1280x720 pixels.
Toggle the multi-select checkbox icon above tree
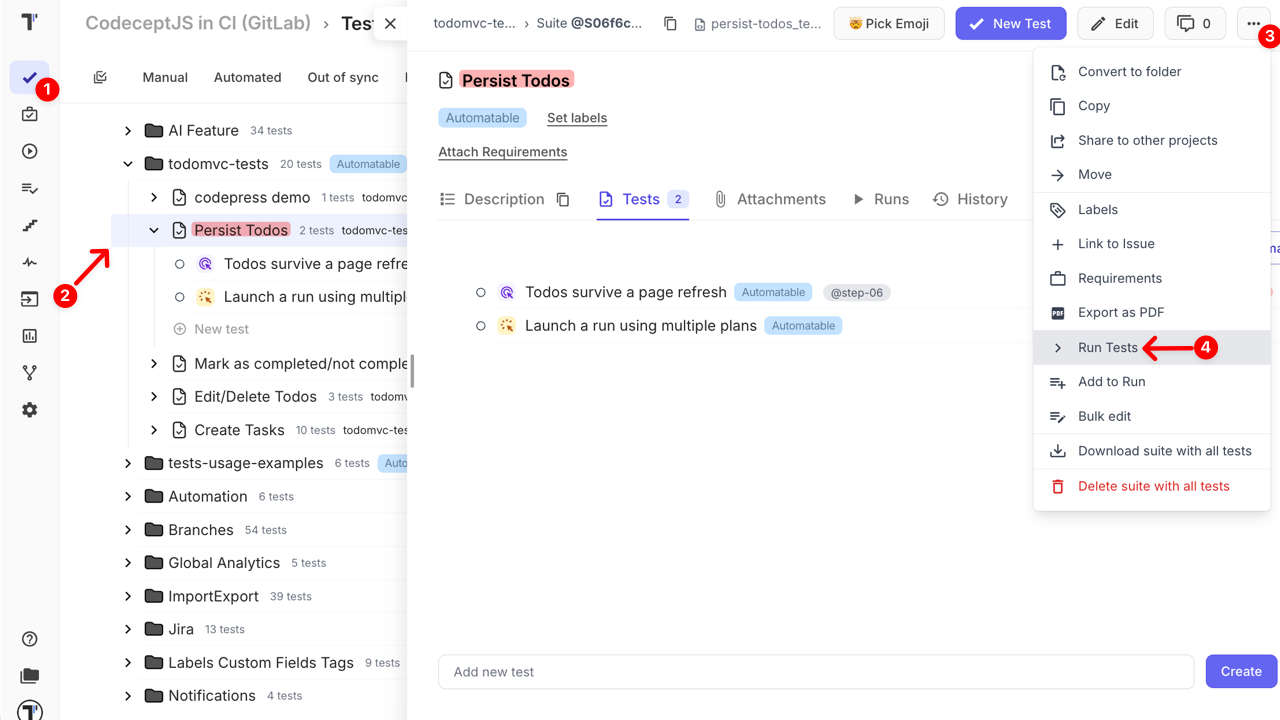100,77
